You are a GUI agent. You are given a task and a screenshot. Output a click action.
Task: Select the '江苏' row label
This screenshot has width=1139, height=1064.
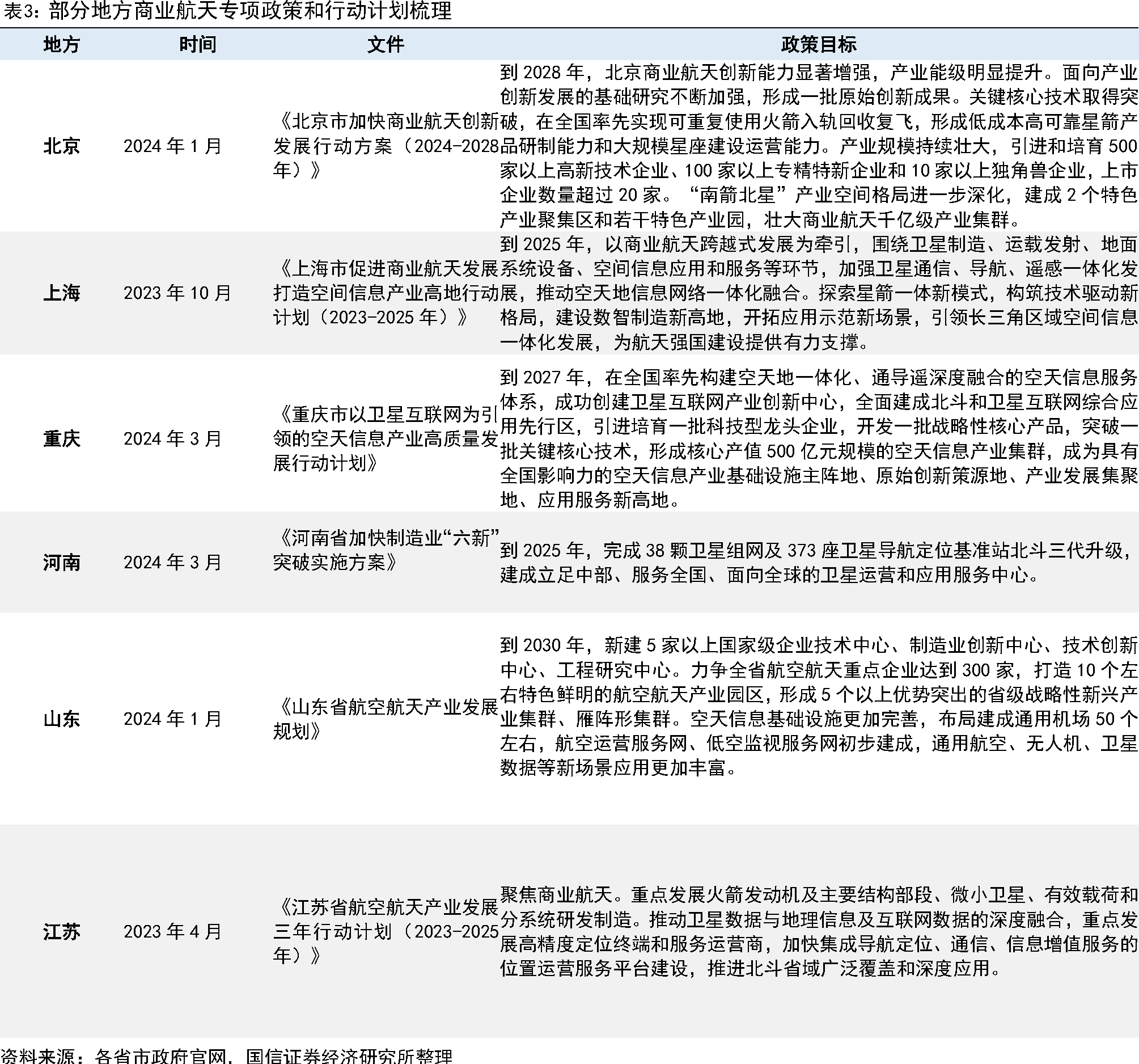tap(61, 932)
